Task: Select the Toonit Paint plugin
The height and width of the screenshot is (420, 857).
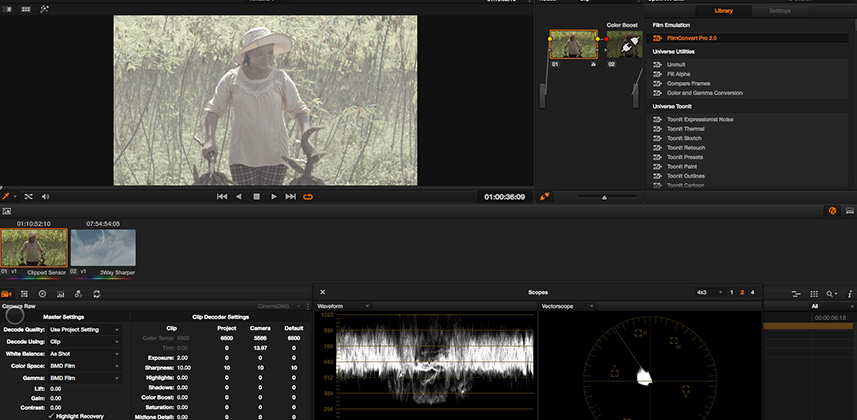Action: point(747,167)
